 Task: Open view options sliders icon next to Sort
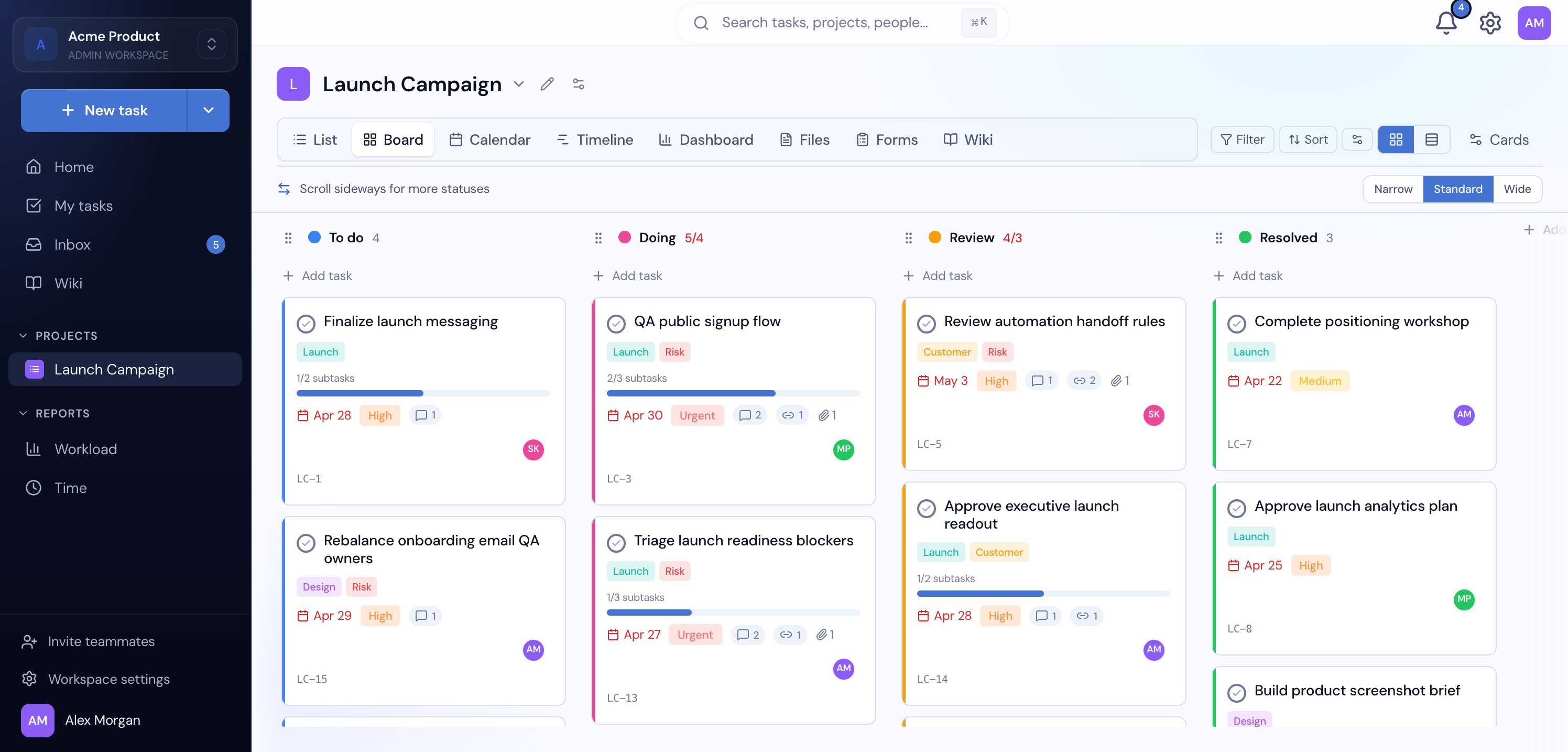[1357, 139]
